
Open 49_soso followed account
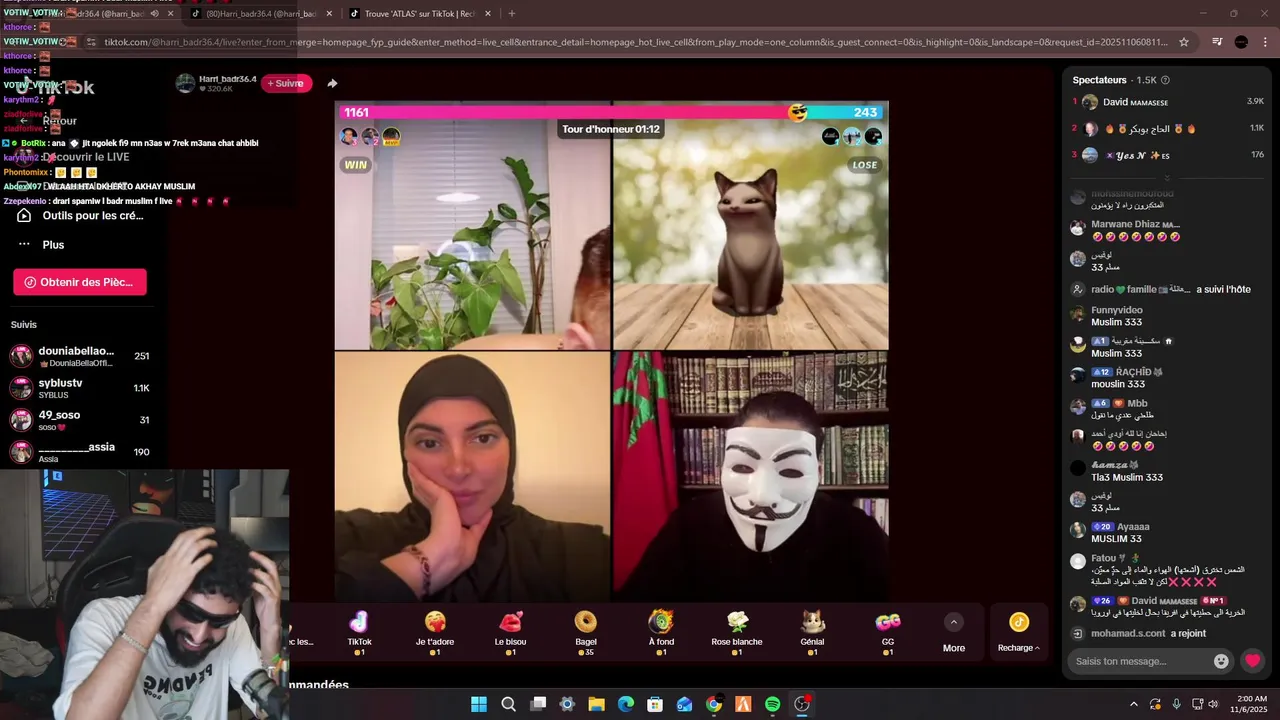(x=80, y=420)
